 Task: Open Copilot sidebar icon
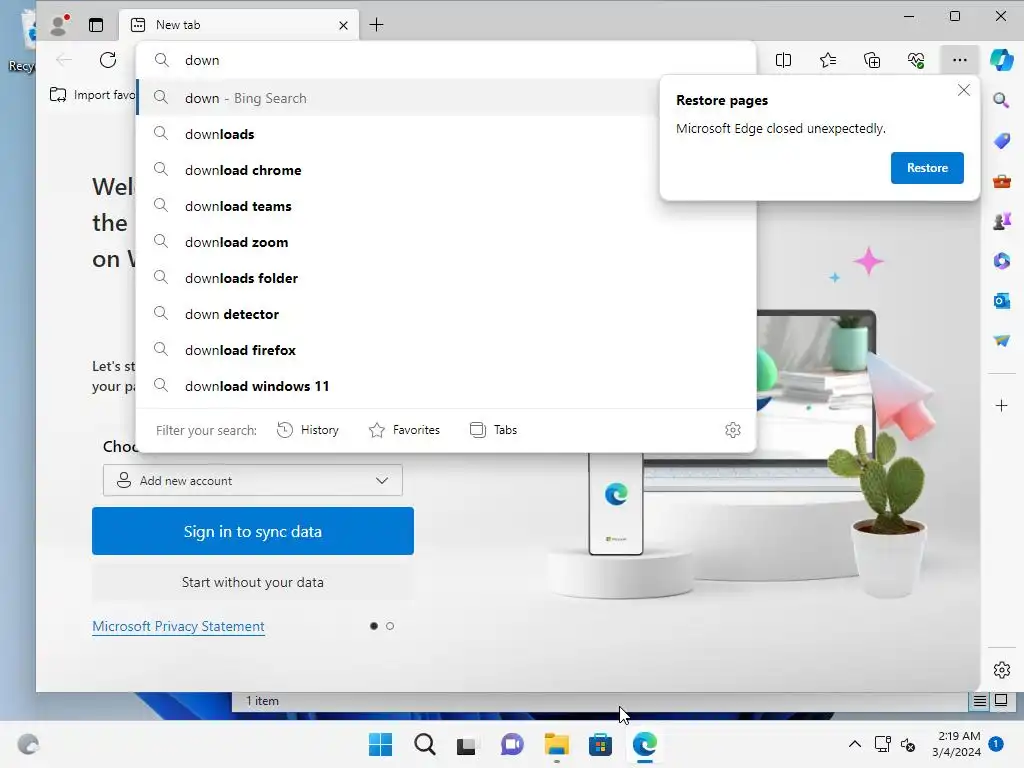[x=1001, y=60]
